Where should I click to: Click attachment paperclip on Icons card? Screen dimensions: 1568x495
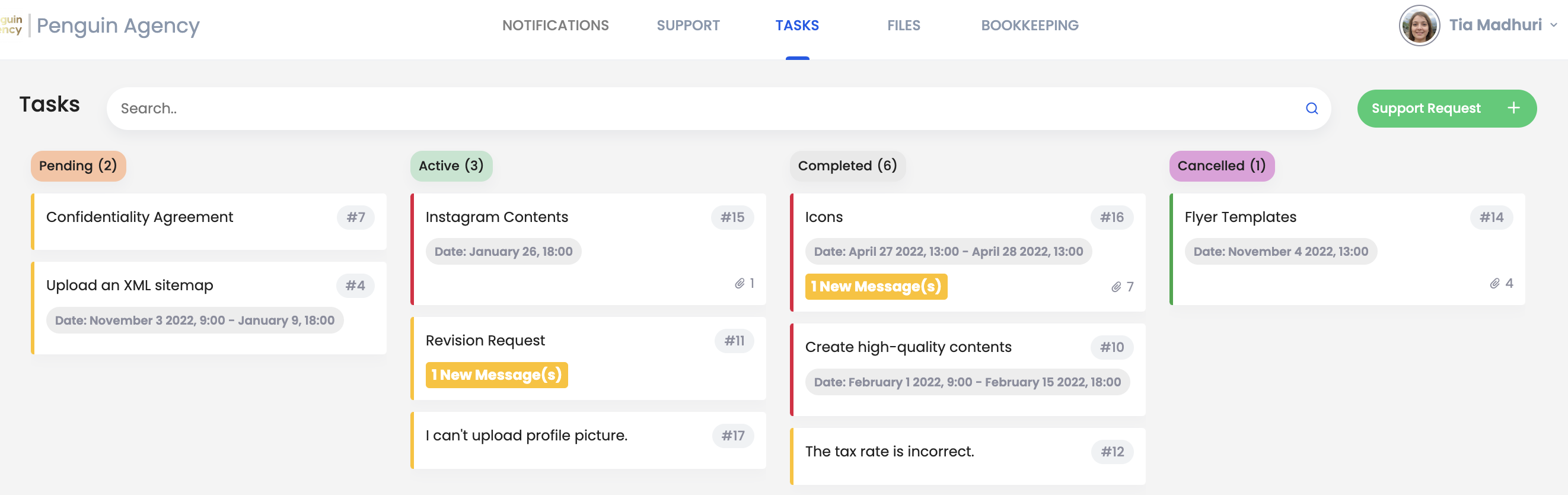coord(1116,287)
